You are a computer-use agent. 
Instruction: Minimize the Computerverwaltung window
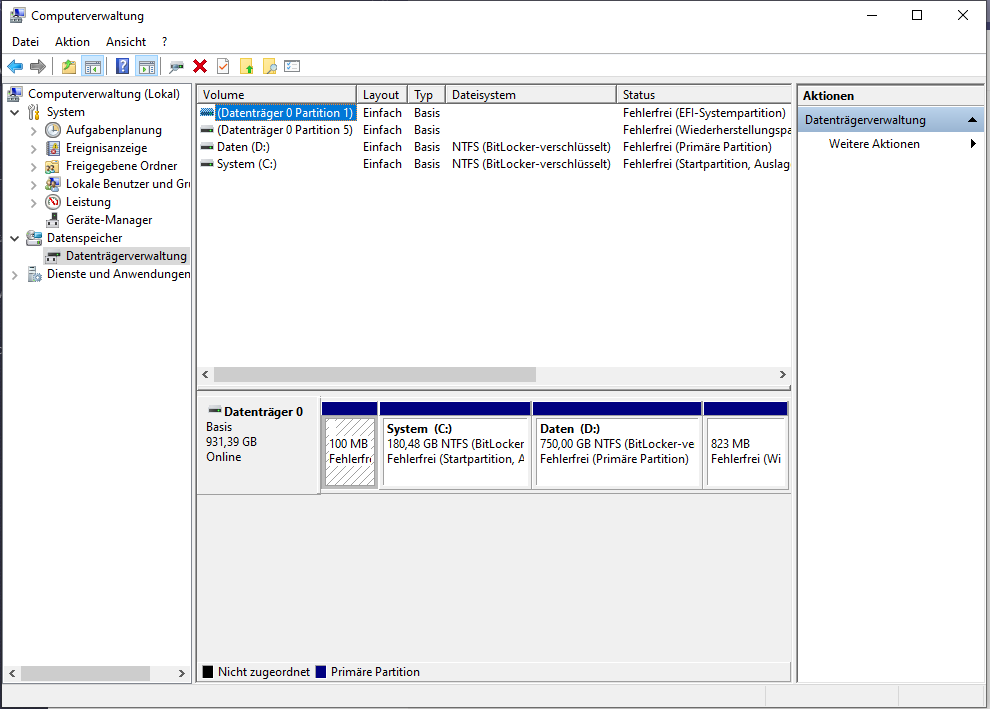[872, 15]
